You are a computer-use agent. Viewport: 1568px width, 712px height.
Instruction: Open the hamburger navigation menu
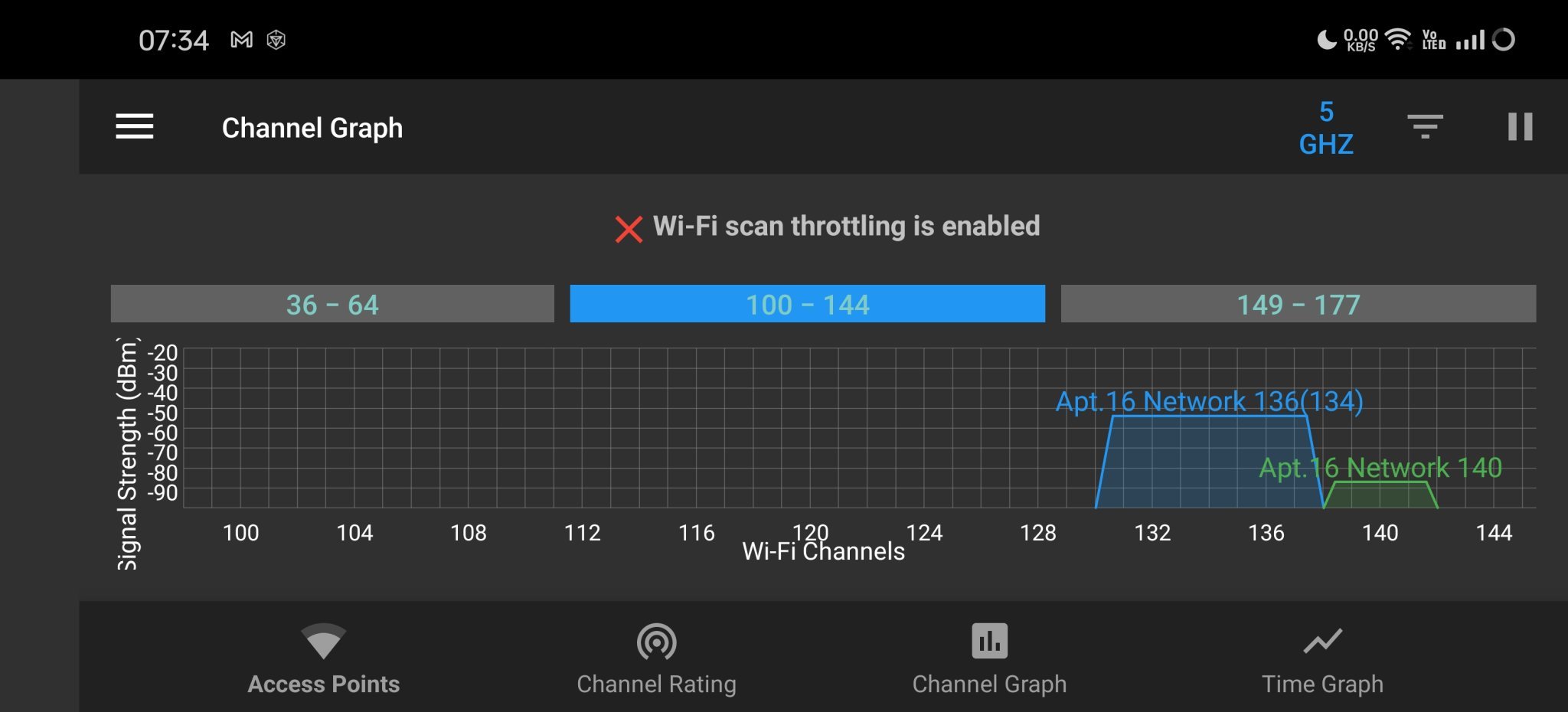tap(135, 126)
